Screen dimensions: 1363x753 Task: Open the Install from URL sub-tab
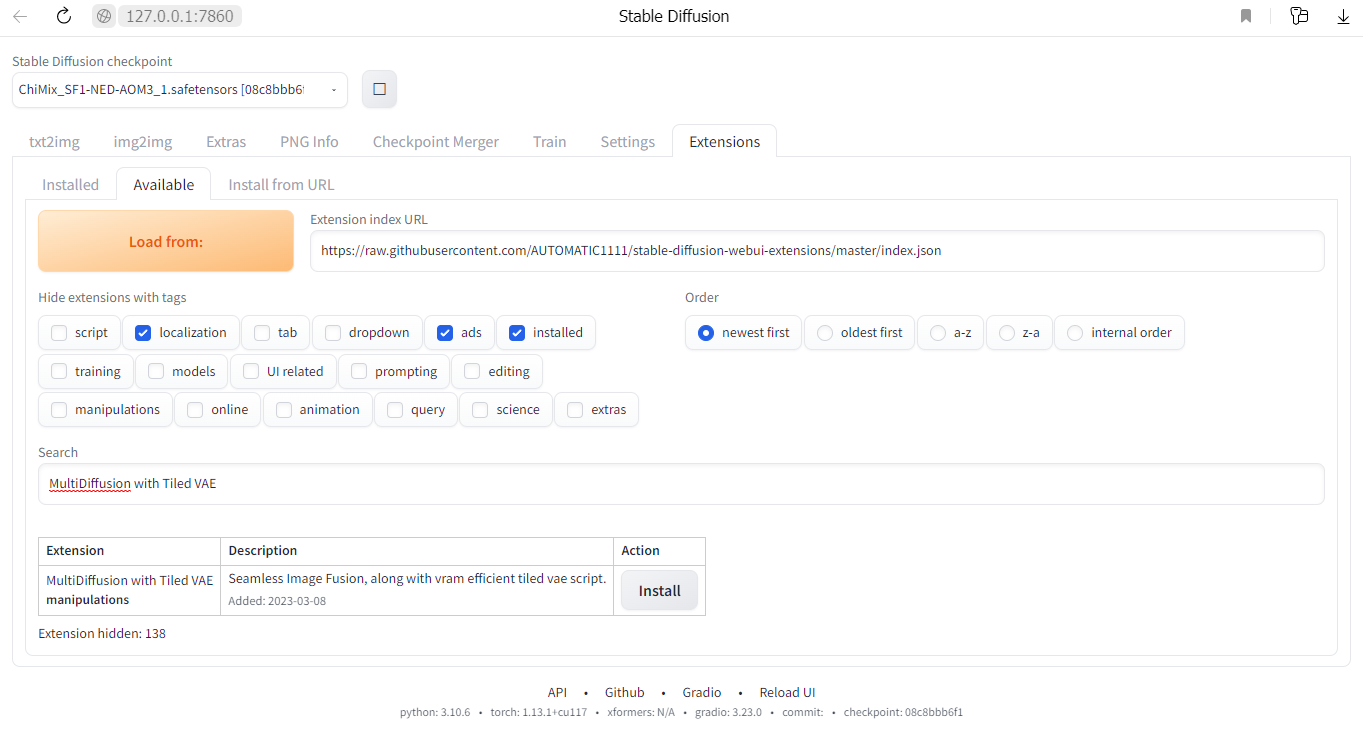tap(282, 185)
